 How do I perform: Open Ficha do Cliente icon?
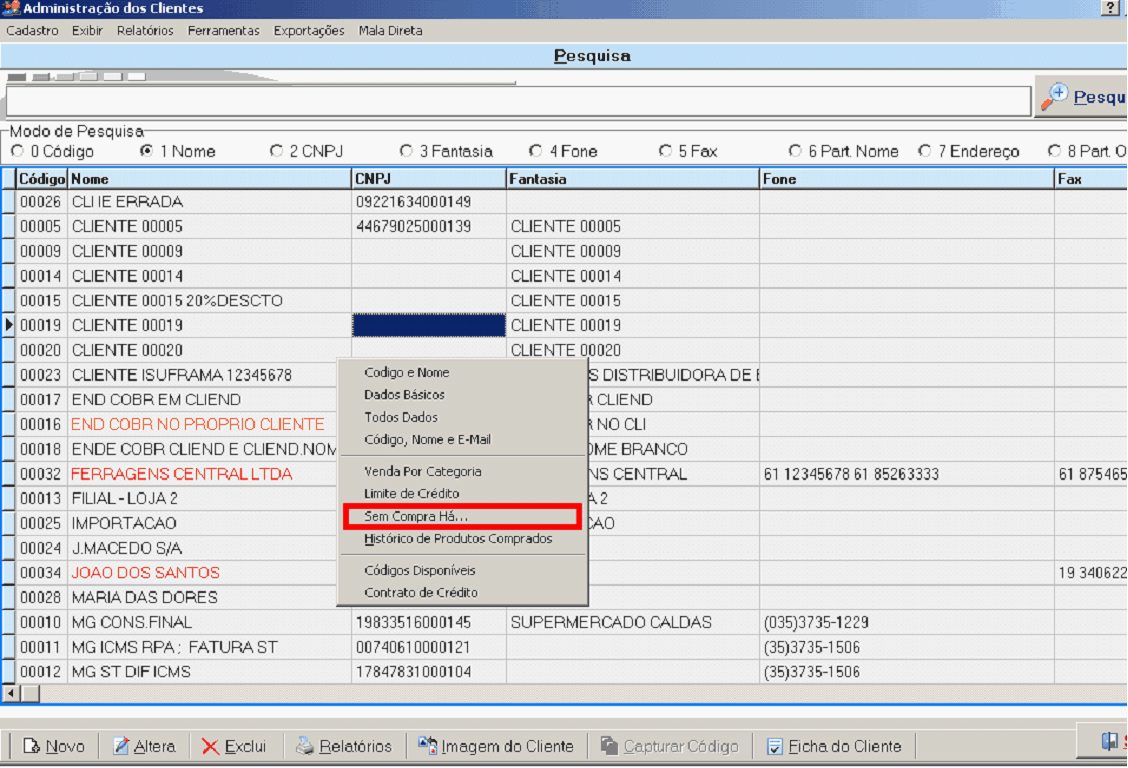(x=774, y=746)
